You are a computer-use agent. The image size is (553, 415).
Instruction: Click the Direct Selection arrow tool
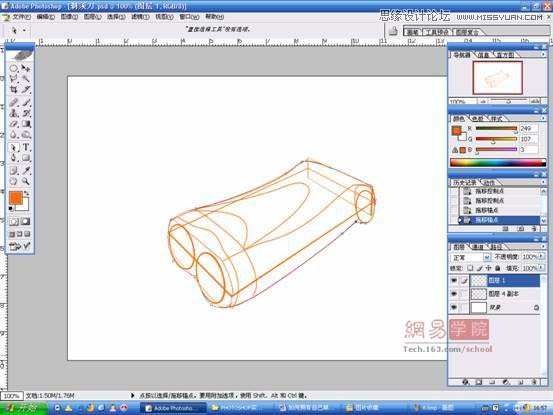pos(13,147)
